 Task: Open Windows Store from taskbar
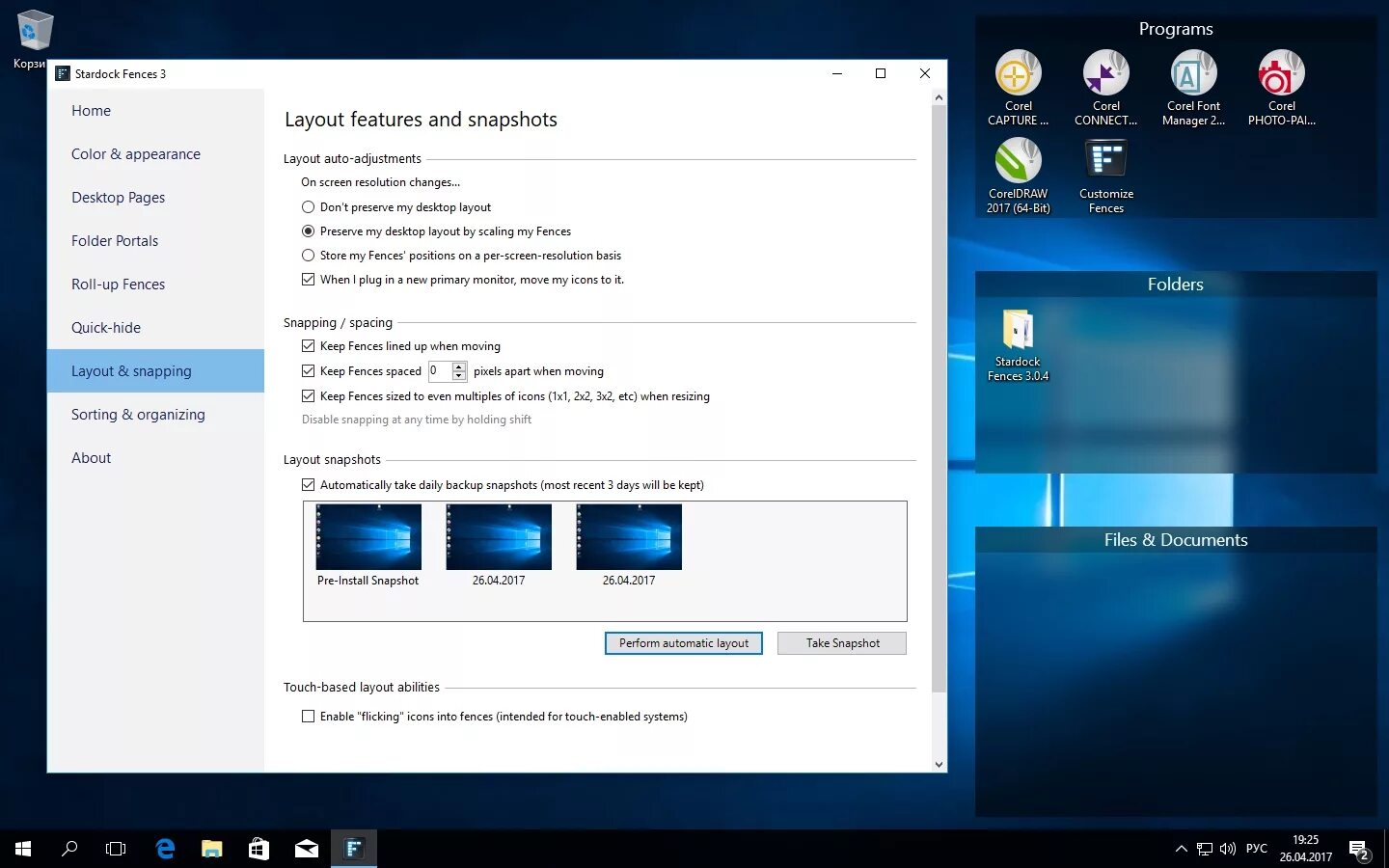[259, 849]
